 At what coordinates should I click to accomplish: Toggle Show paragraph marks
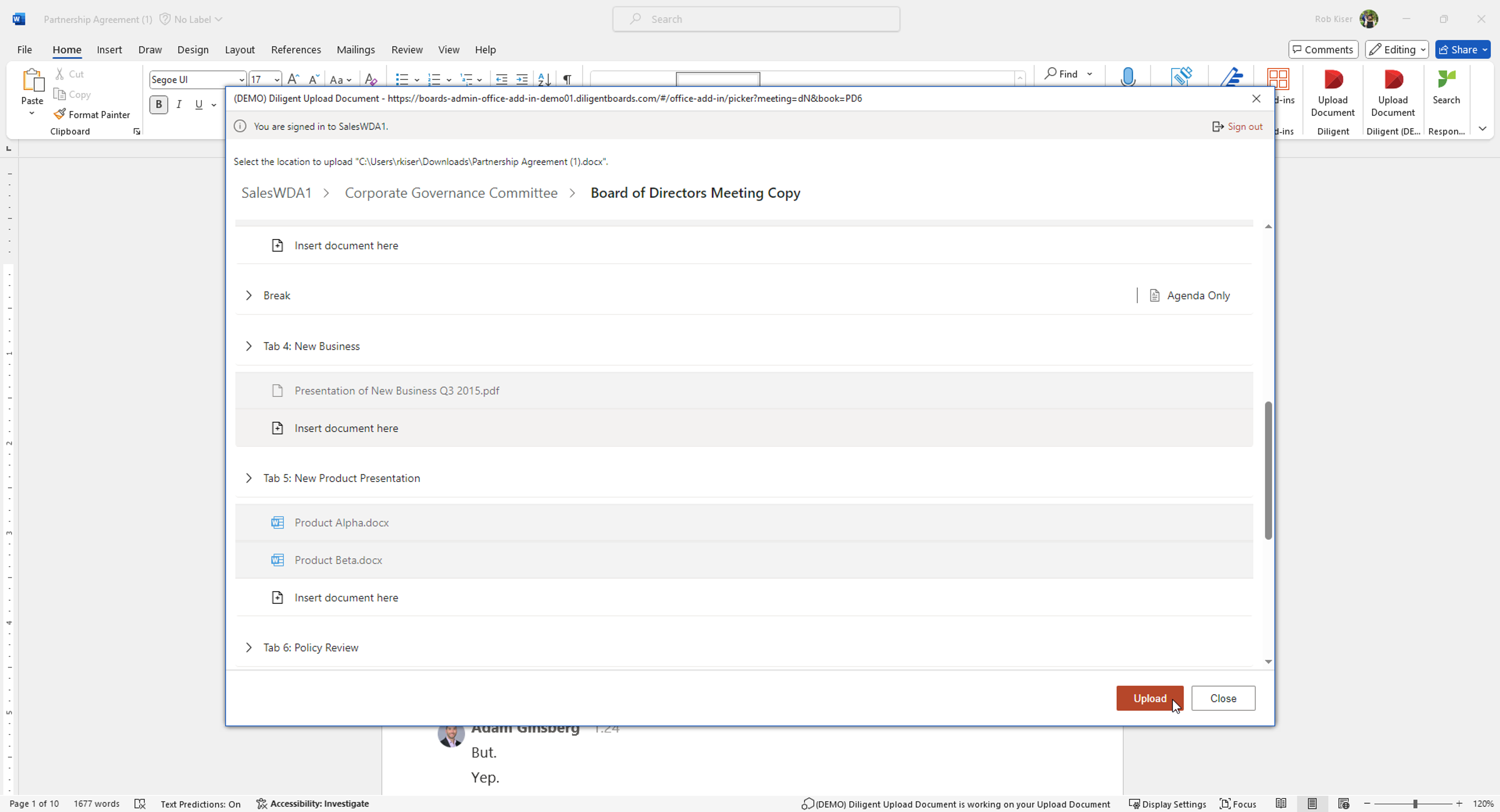click(567, 79)
